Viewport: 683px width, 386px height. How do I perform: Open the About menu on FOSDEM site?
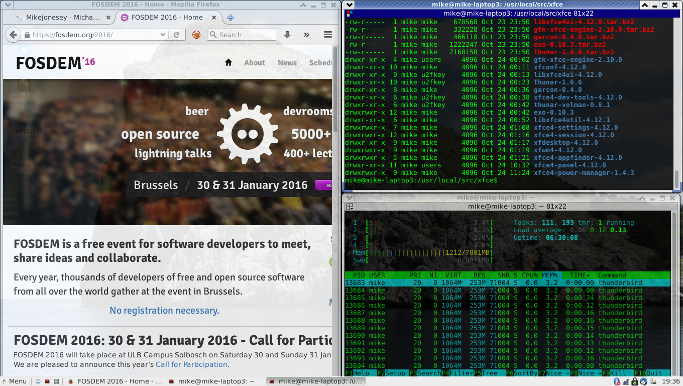click(254, 63)
